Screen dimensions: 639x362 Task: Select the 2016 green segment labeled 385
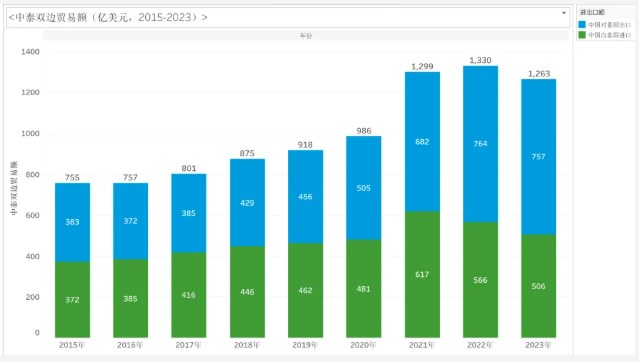(x=130, y=298)
